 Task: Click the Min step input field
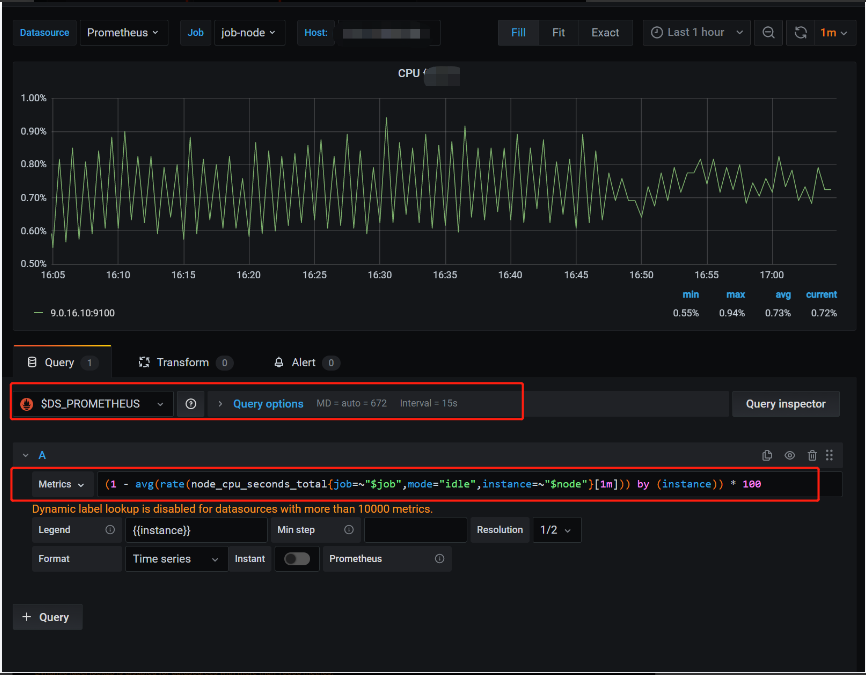coord(417,530)
